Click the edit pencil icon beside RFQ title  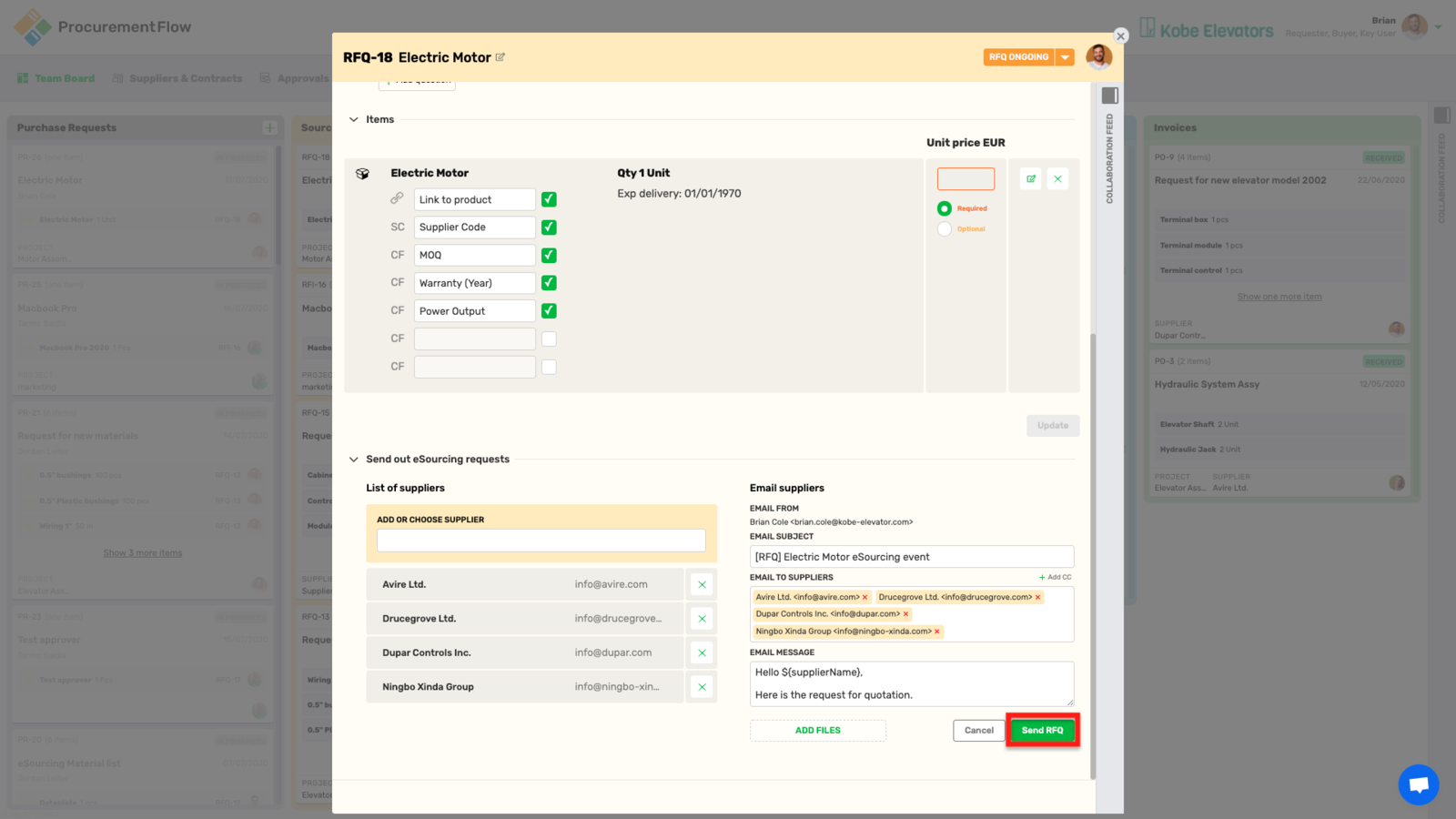(500, 57)
